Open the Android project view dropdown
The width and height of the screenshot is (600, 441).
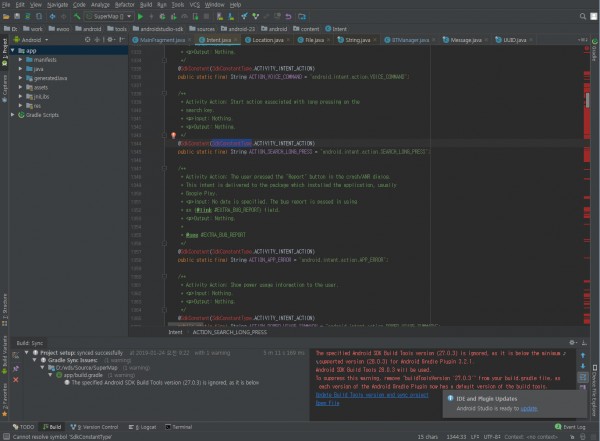tap(31, 40)
